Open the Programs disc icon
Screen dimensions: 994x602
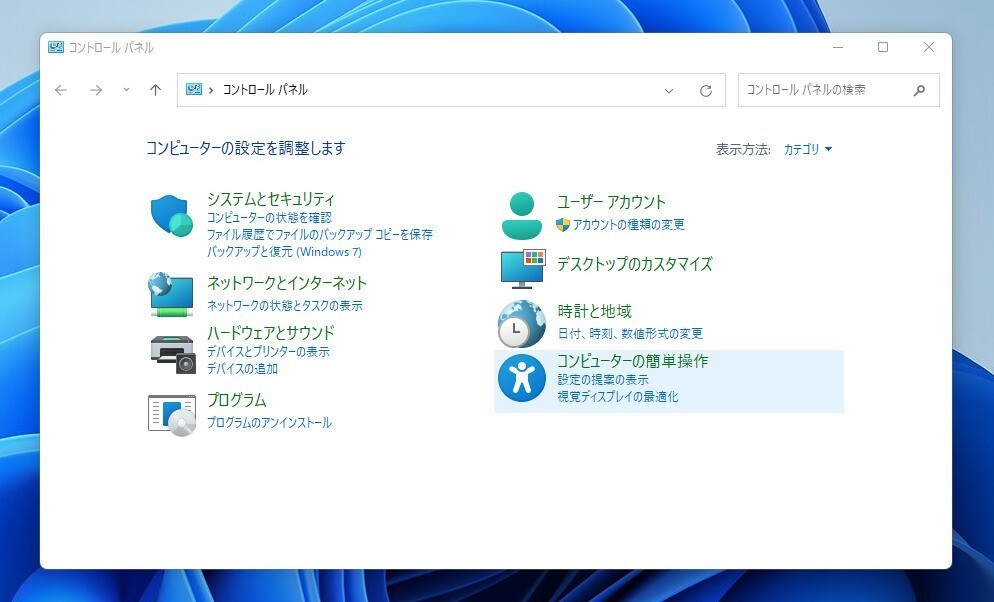[x=171, y=413]
